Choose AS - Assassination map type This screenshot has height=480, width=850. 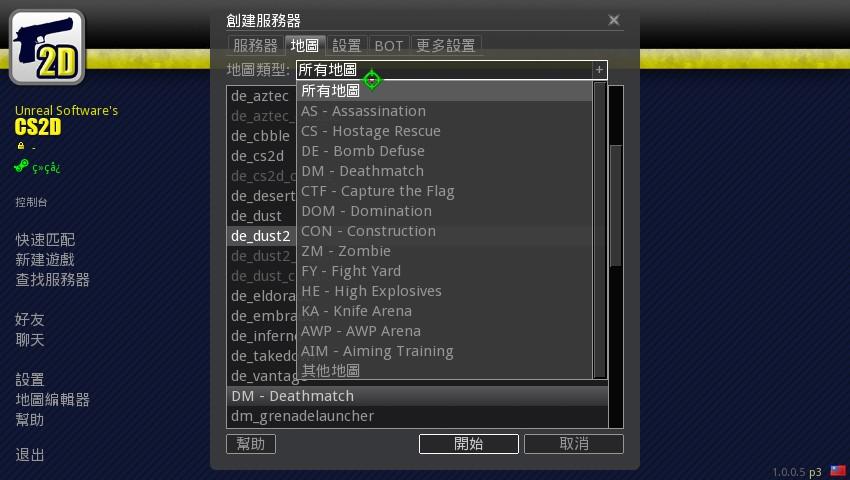[x=445, y=111]
